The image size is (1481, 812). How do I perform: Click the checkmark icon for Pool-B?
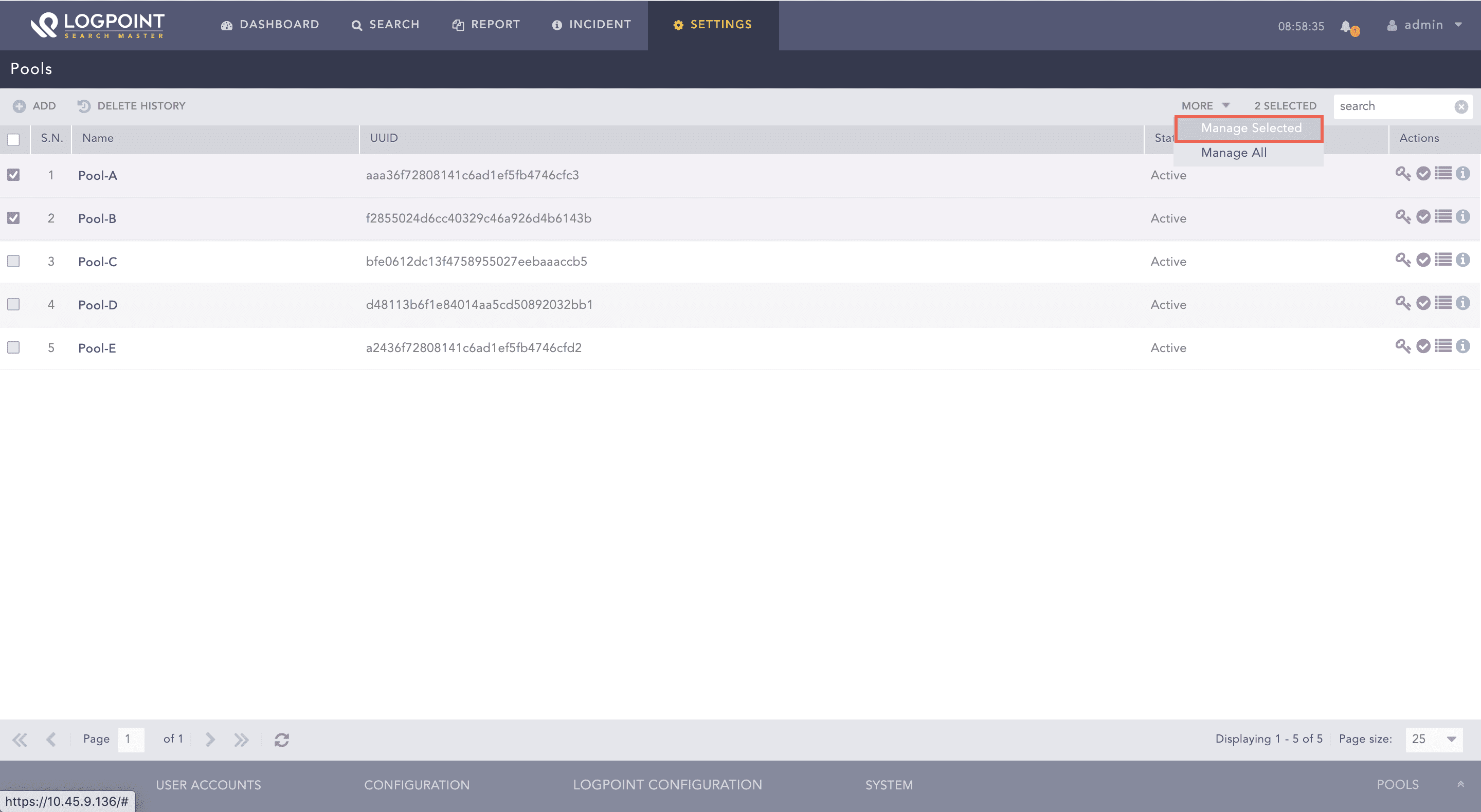[1423, 217]
